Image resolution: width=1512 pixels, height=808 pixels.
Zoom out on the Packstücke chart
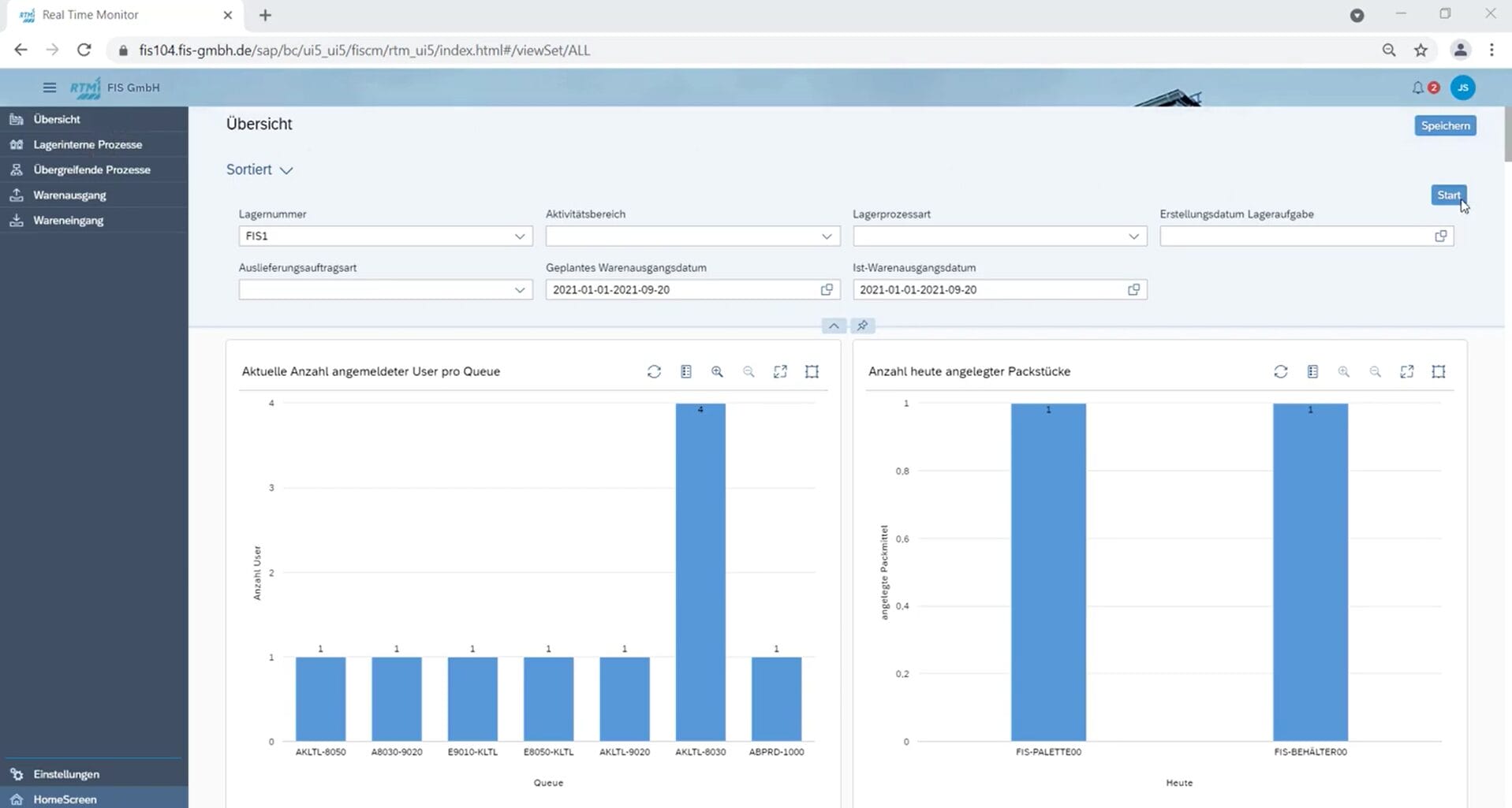pyautogui.click(x=1376, y=371)
